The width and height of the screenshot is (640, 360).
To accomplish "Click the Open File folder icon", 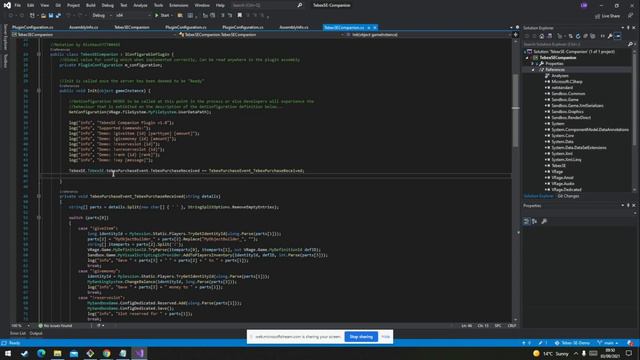I will point(43,16).
